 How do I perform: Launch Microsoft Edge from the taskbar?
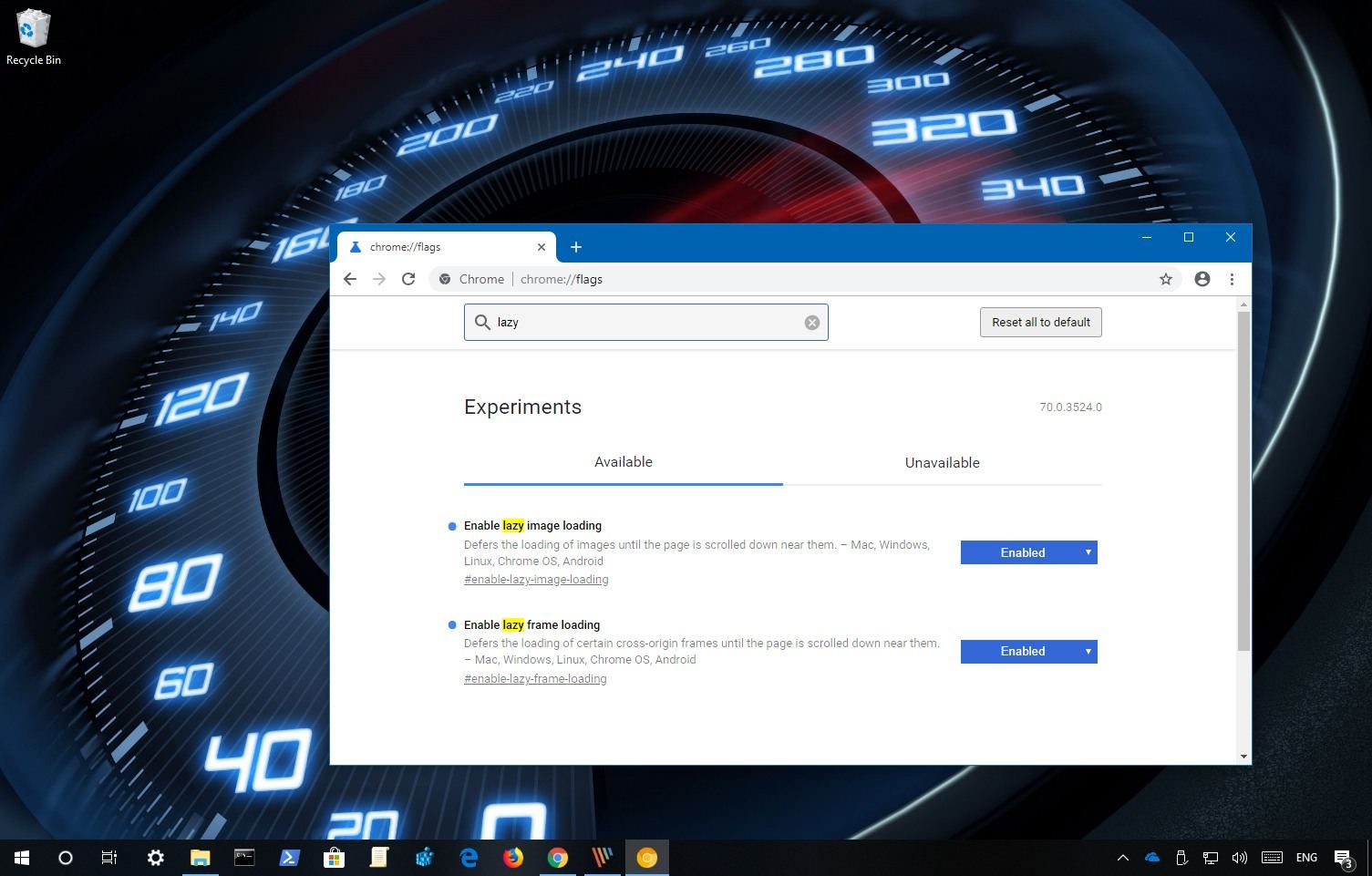click(469, 858)
